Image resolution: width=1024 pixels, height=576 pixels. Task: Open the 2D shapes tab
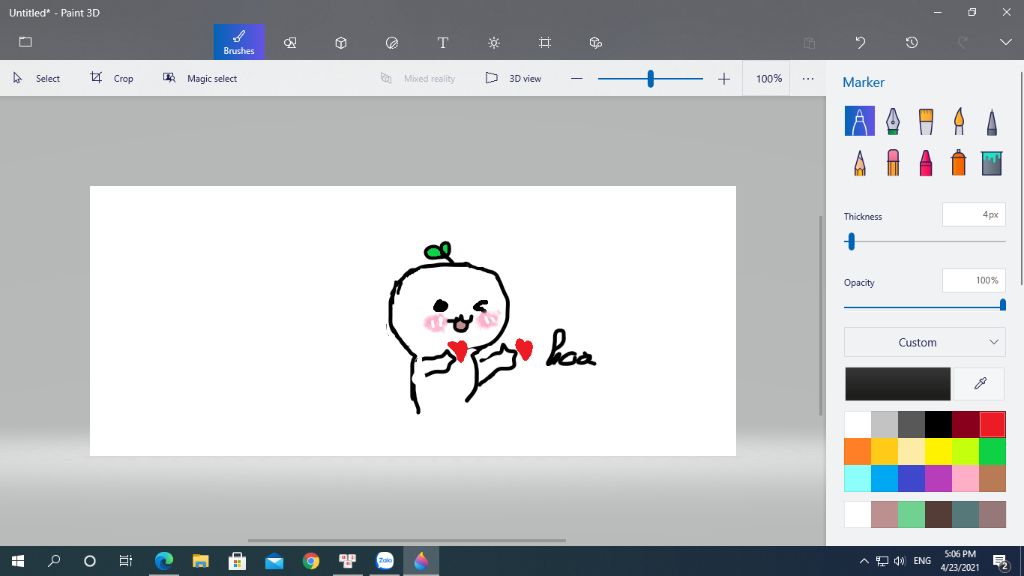pyautogui.click(x=290, y=42)
